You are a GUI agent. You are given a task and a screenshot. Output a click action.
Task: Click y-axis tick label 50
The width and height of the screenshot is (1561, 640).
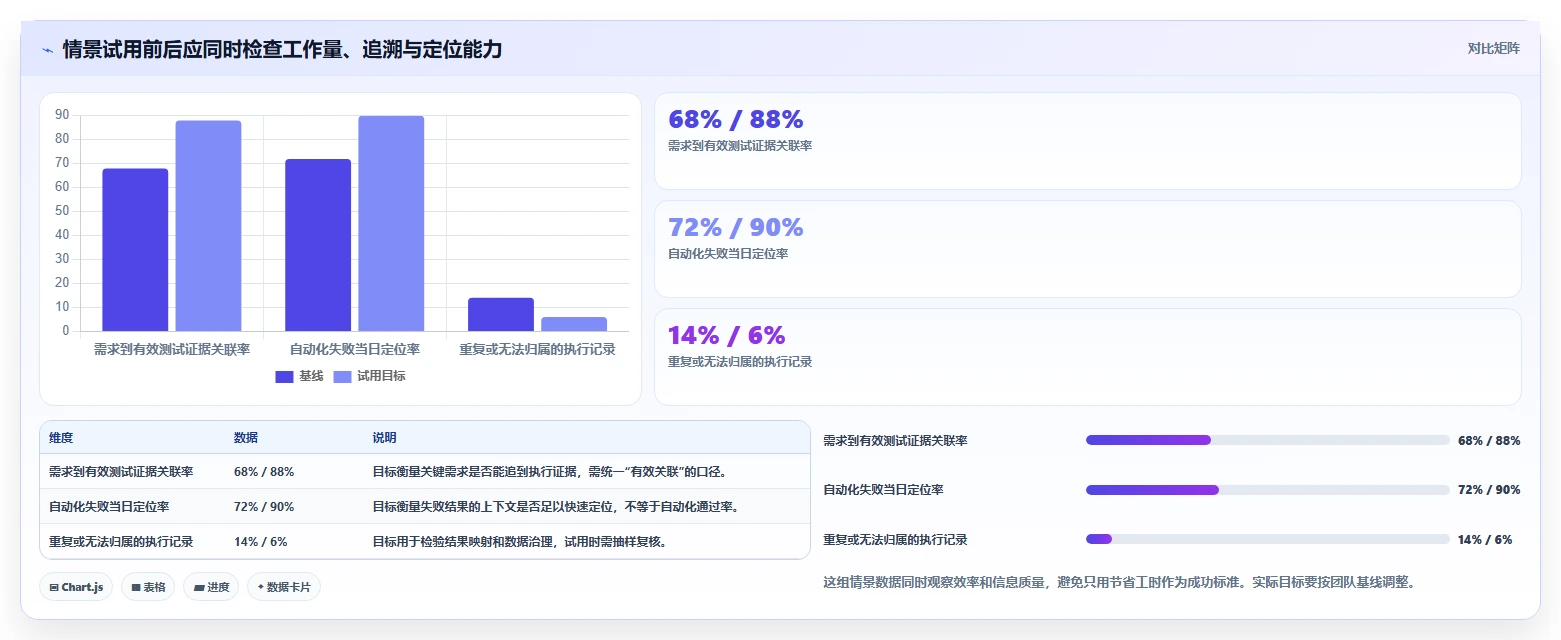point(62,211)
